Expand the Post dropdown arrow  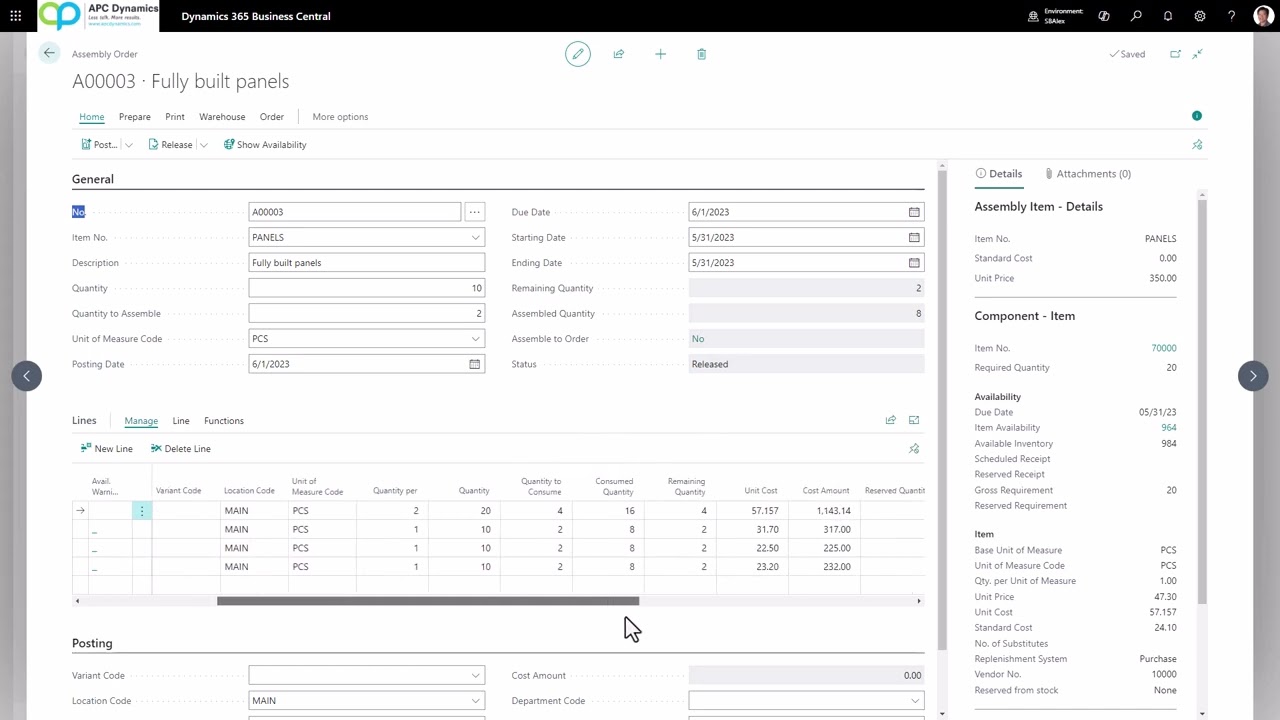(x=129, y=145)
